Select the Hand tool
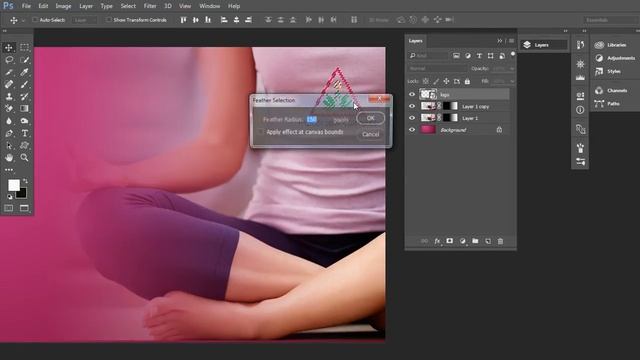 click(x=9, y=158)
